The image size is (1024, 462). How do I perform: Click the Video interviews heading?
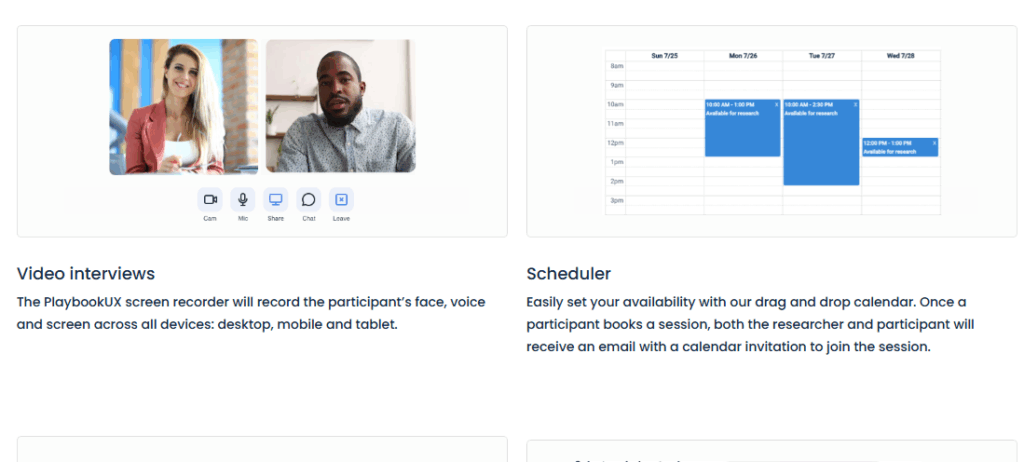86,274
